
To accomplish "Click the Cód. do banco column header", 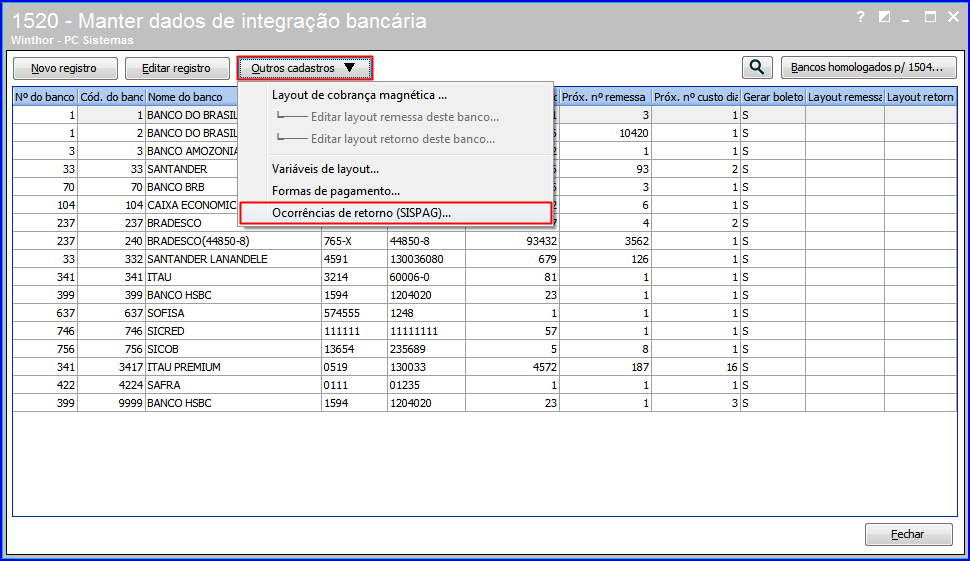I will tap(111, 97).
